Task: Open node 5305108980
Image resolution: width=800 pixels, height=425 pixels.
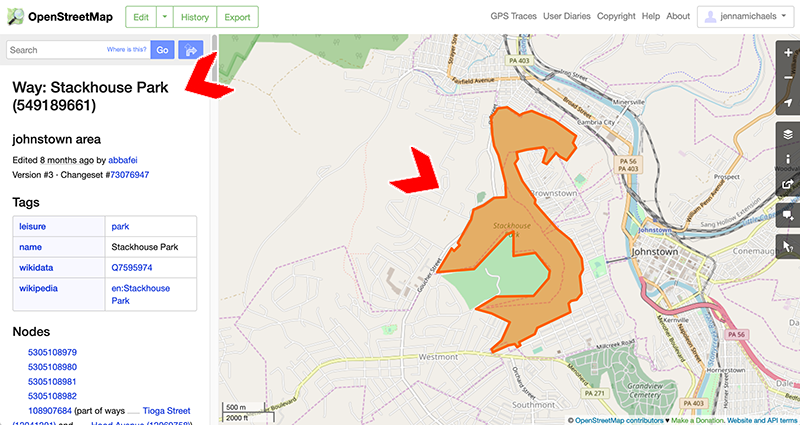Action: [52, 367]
